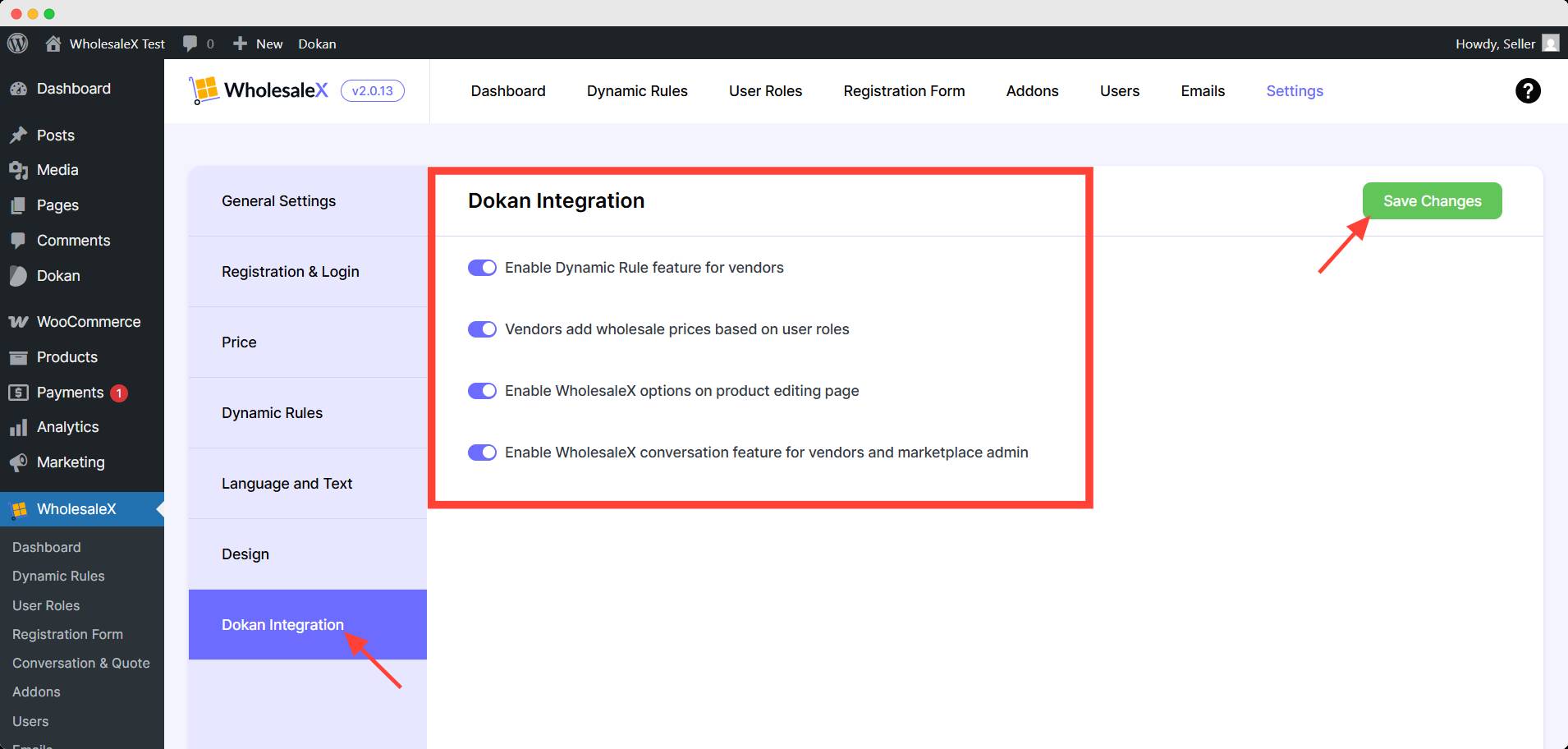Open the Settings top tab
This screenshot has width=1568, height=749.
1295,91
